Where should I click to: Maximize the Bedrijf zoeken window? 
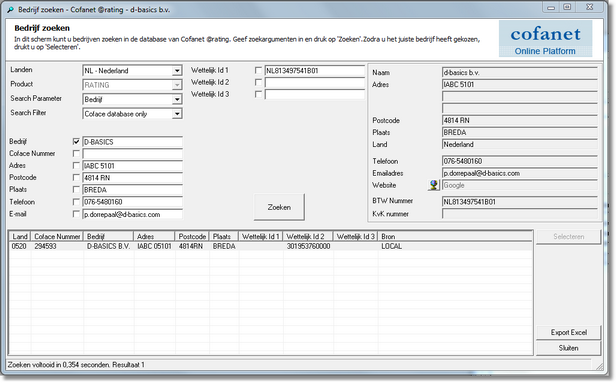[567, 7]
